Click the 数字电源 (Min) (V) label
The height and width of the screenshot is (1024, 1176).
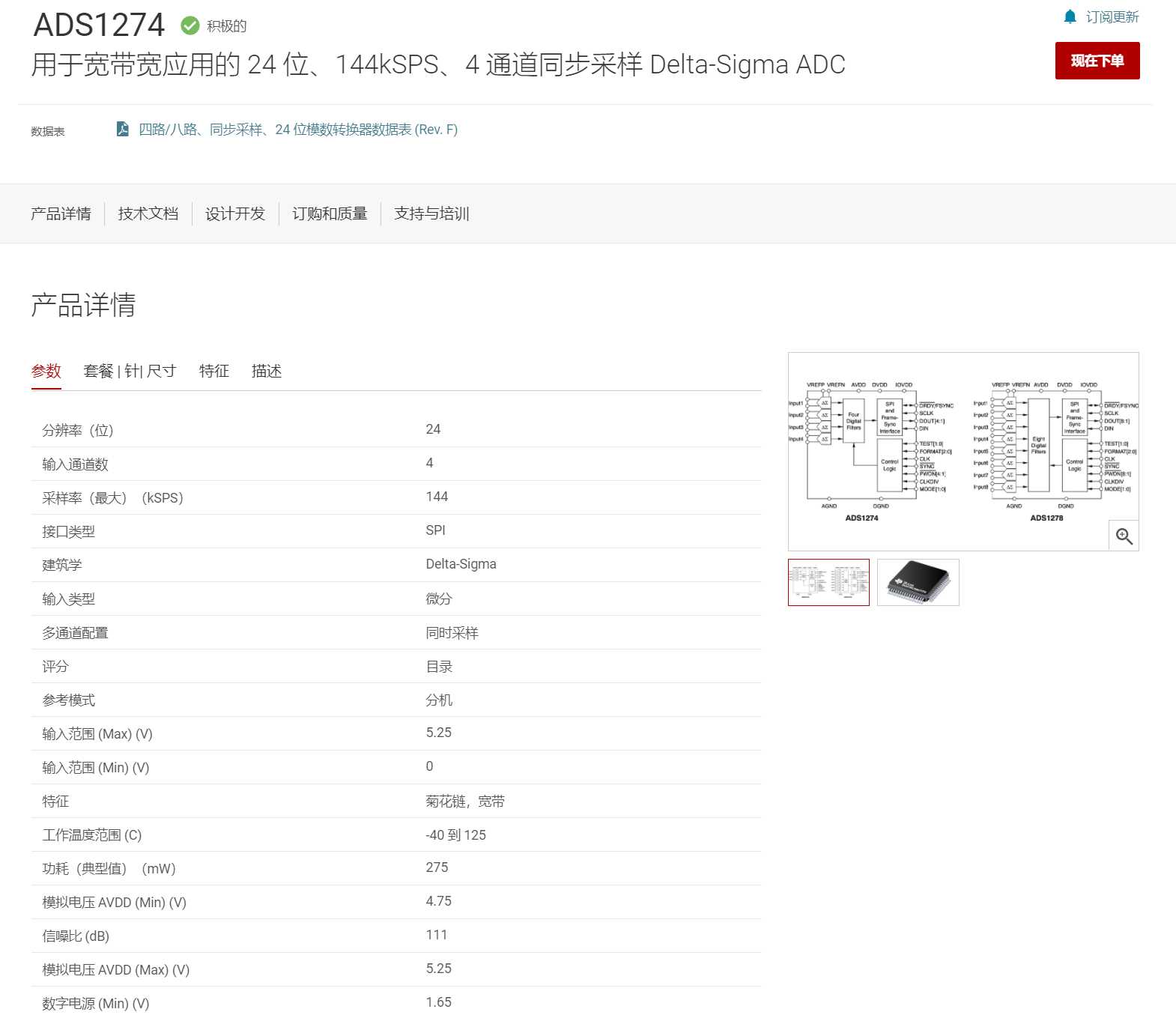[x=96, y=1004]
